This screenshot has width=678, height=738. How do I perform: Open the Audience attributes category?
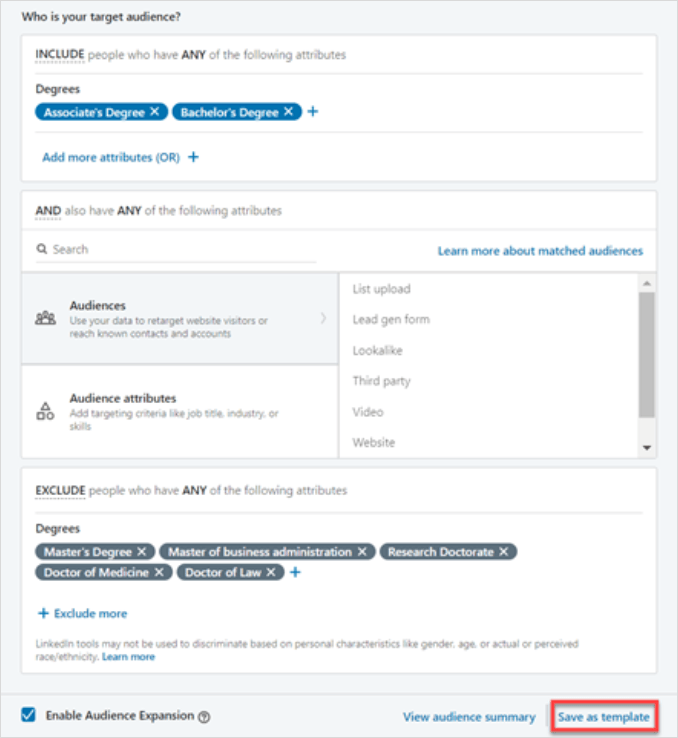pyautogui.click(x=180, y=411)
